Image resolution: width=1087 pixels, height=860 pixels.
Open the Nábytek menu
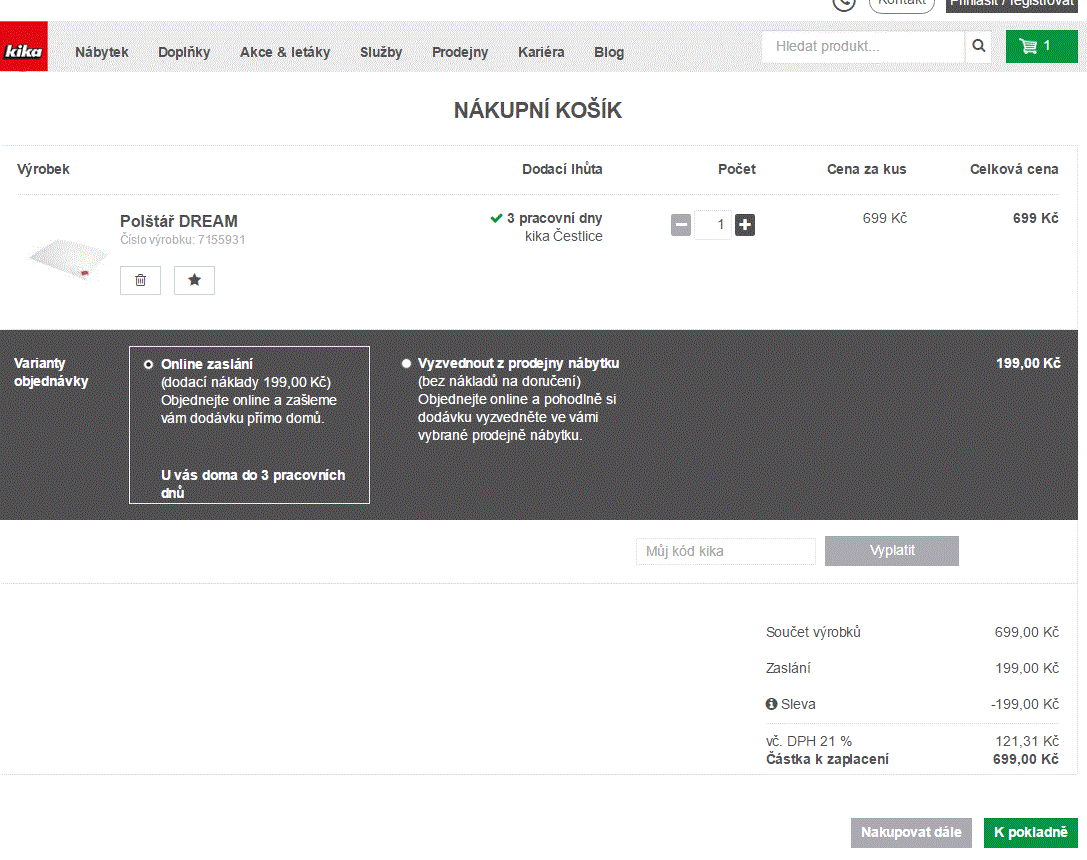102,52
